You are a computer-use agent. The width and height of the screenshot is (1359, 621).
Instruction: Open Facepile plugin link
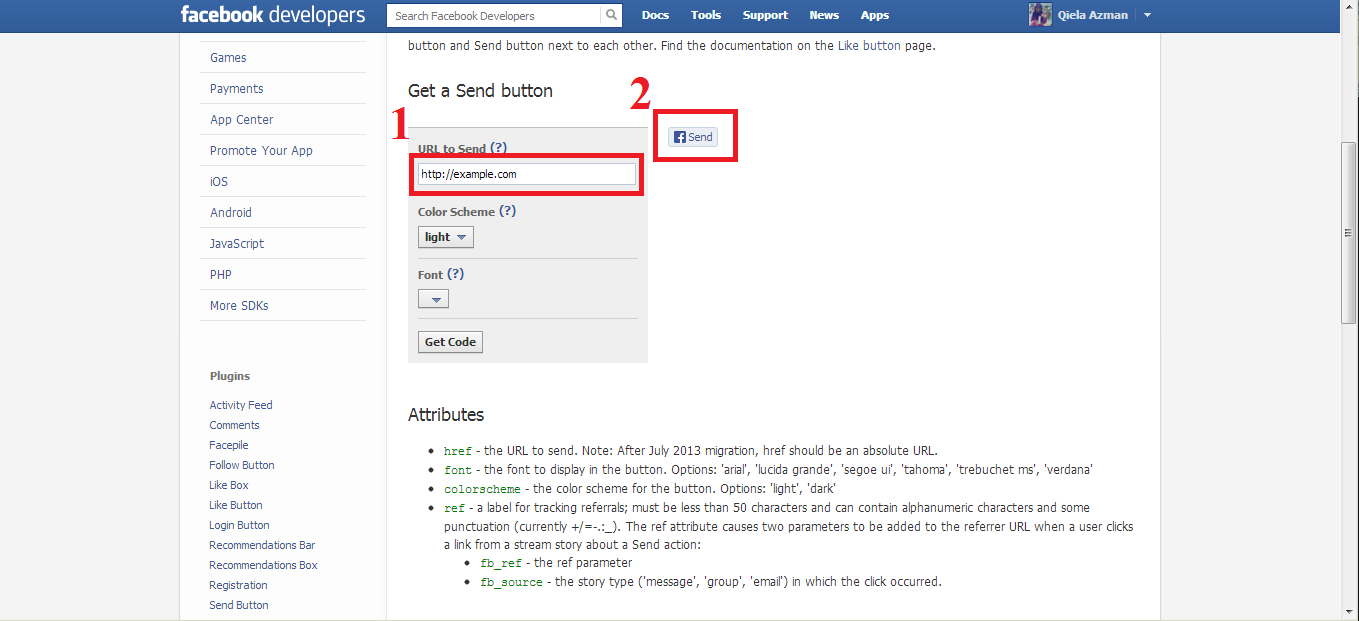pyautogui.click(x=229, y=445)
